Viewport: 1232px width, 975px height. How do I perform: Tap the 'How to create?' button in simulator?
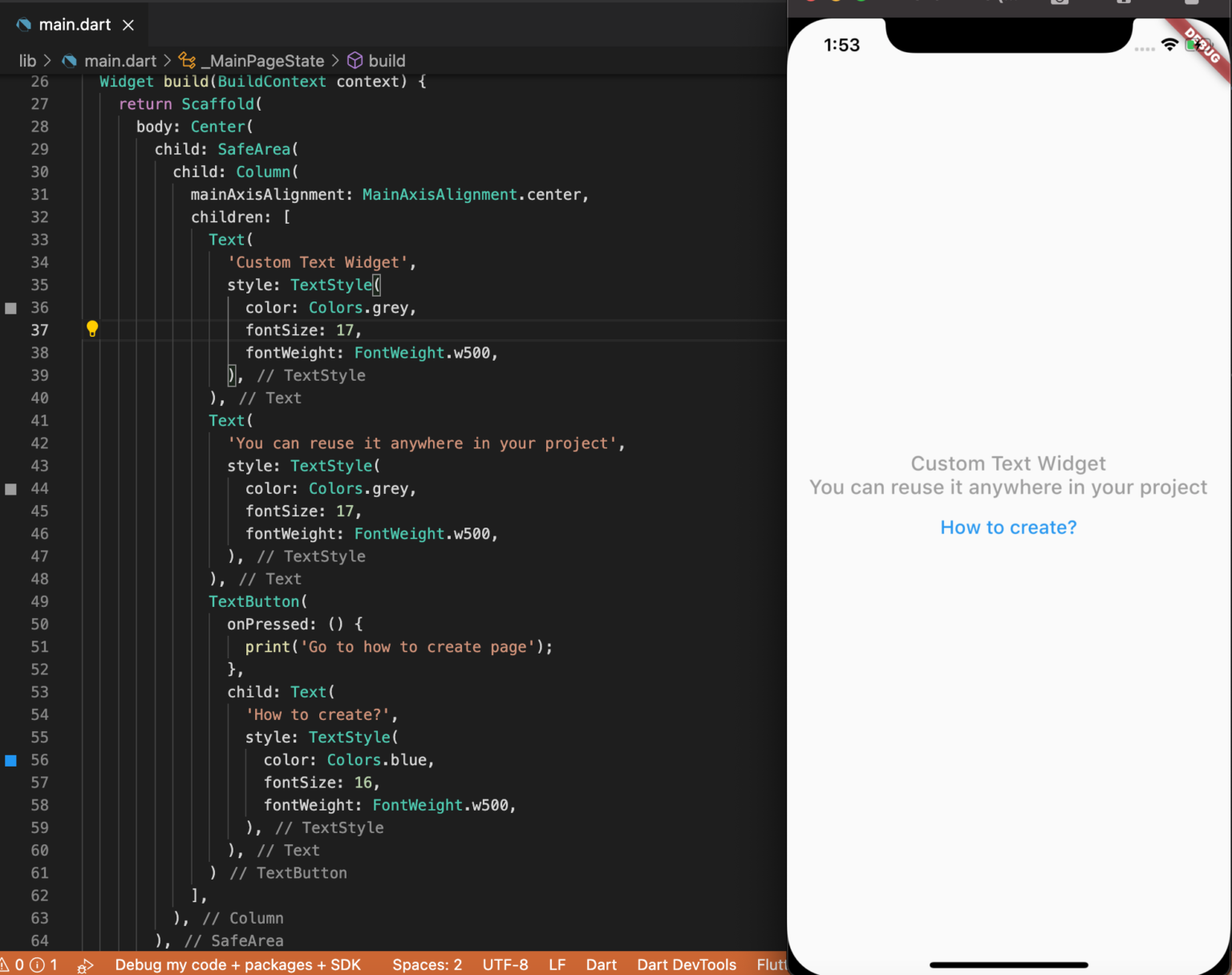1008,528
